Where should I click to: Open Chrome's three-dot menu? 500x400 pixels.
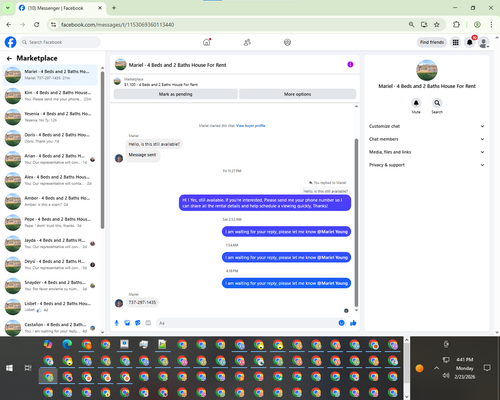(491, 24)
